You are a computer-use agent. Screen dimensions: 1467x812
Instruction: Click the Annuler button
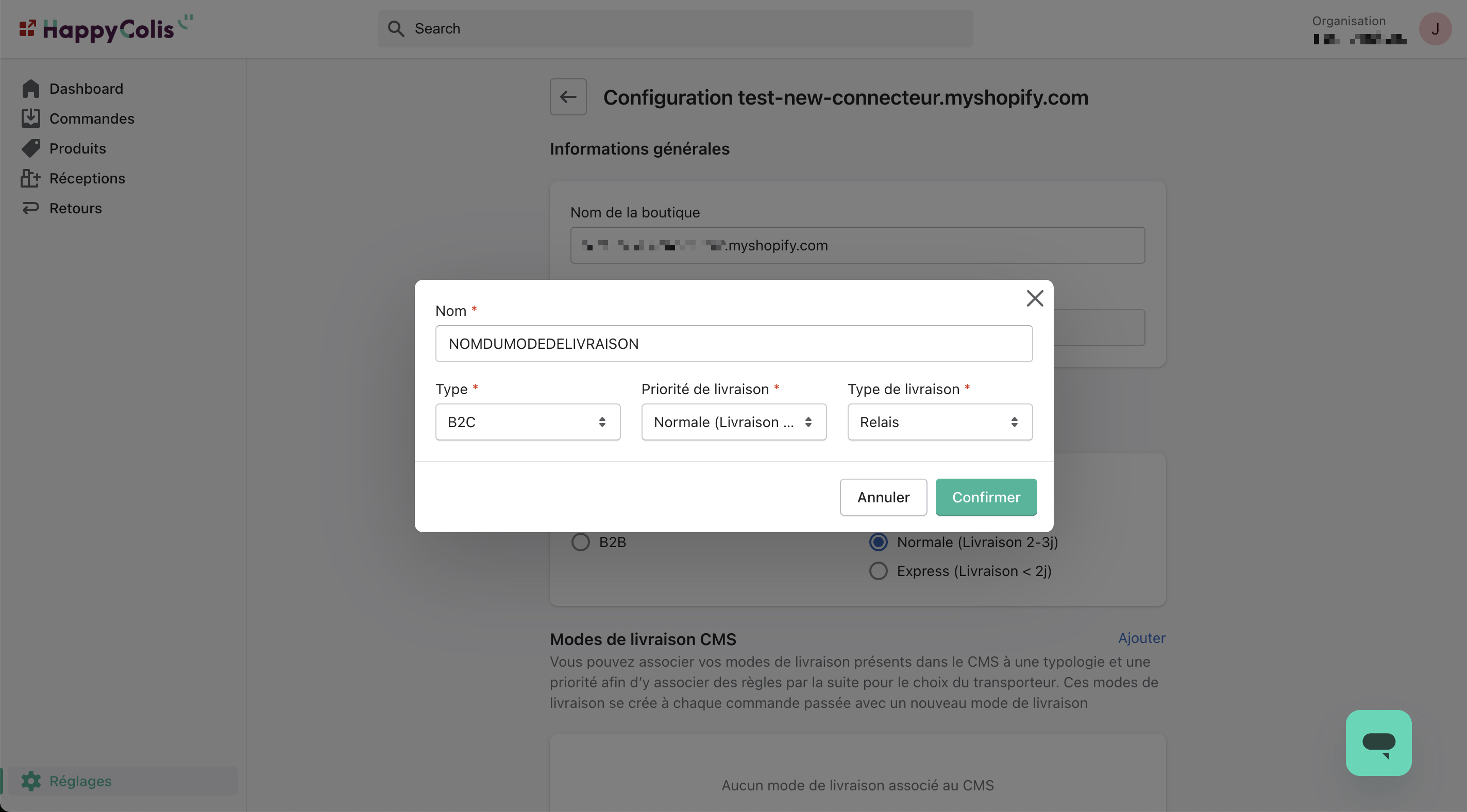click(883, 497)
